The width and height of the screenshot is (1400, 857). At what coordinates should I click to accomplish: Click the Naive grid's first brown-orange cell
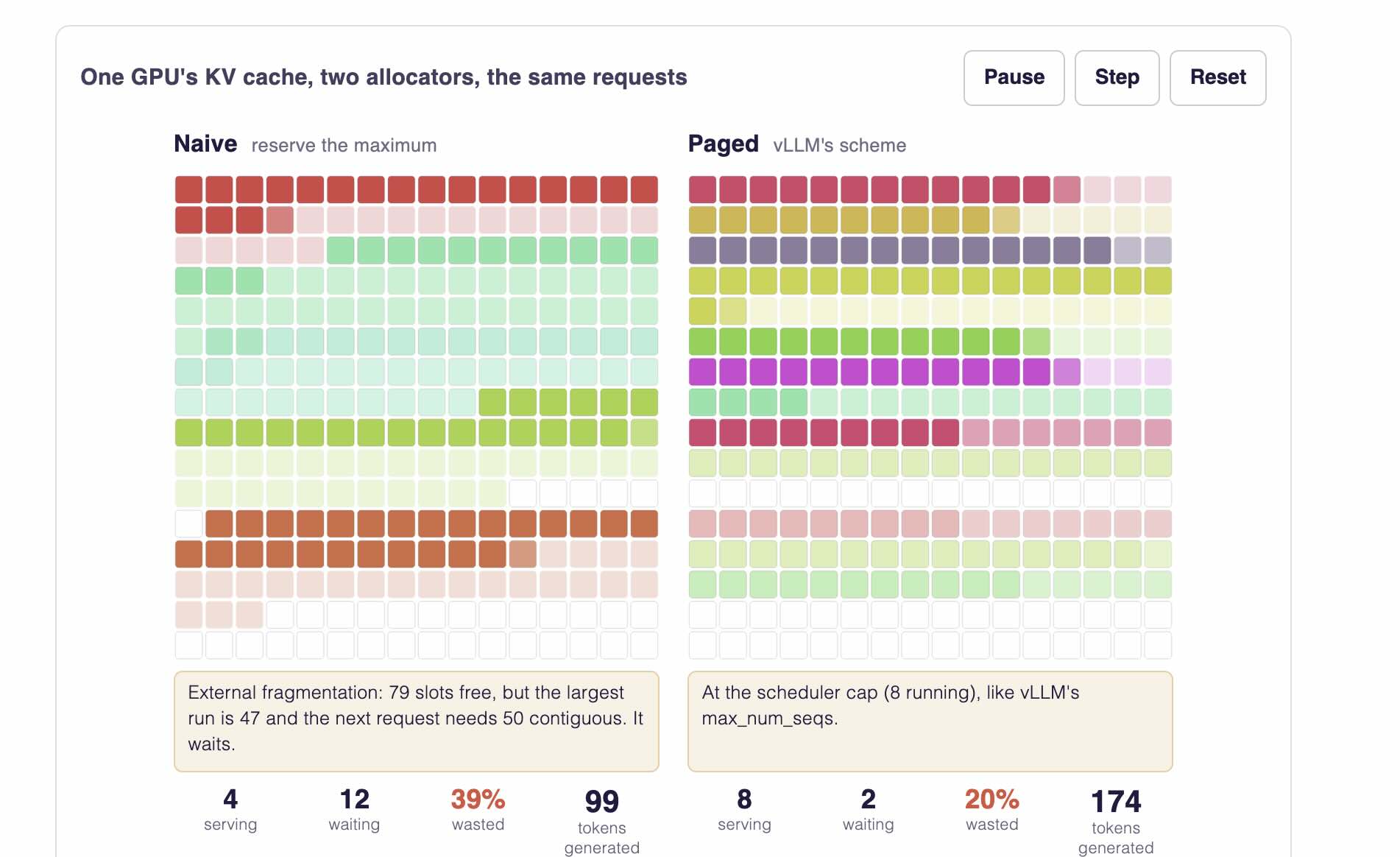(x=219, y=523)
